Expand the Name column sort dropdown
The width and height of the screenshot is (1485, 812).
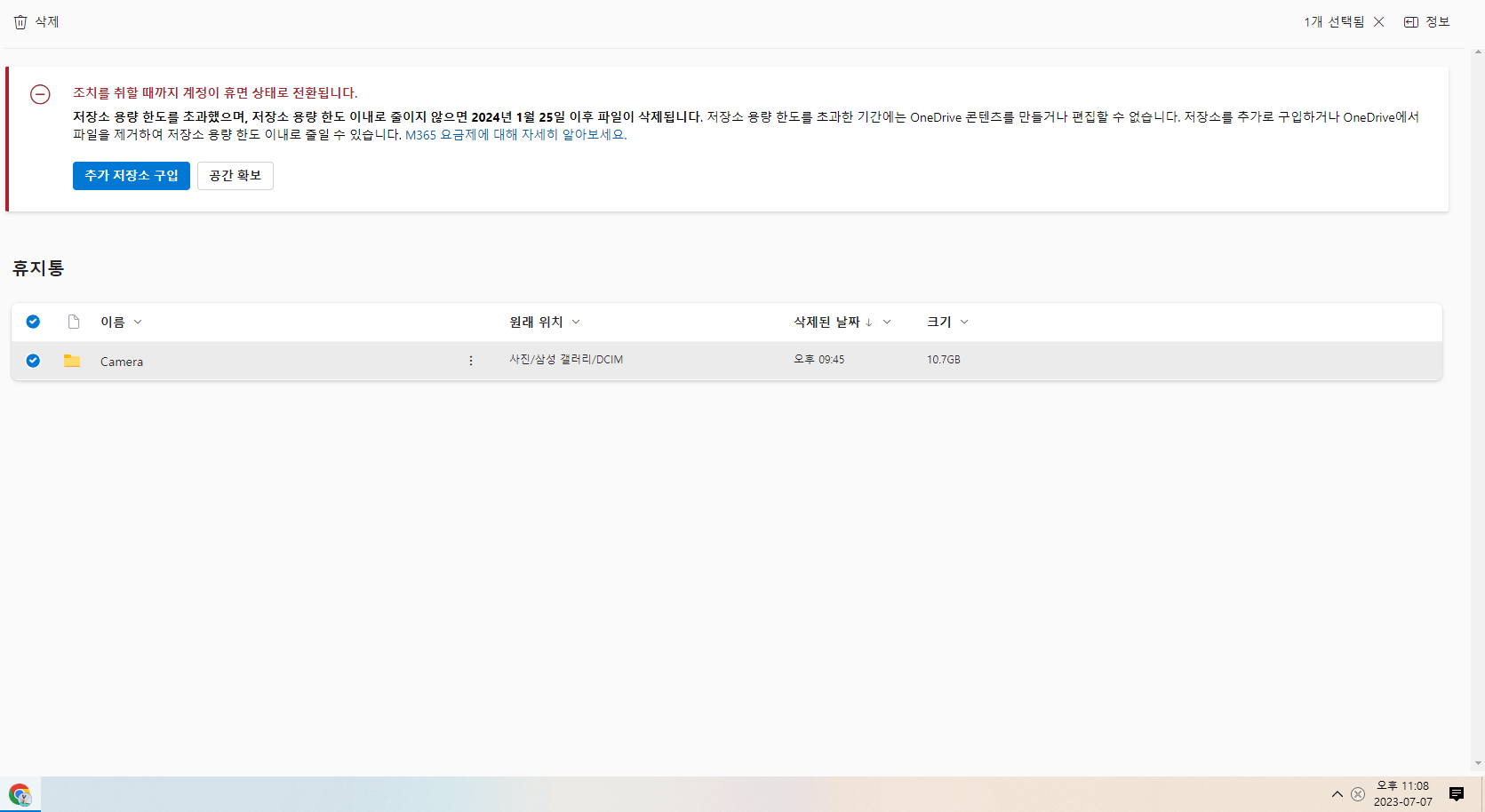[138, 322]
